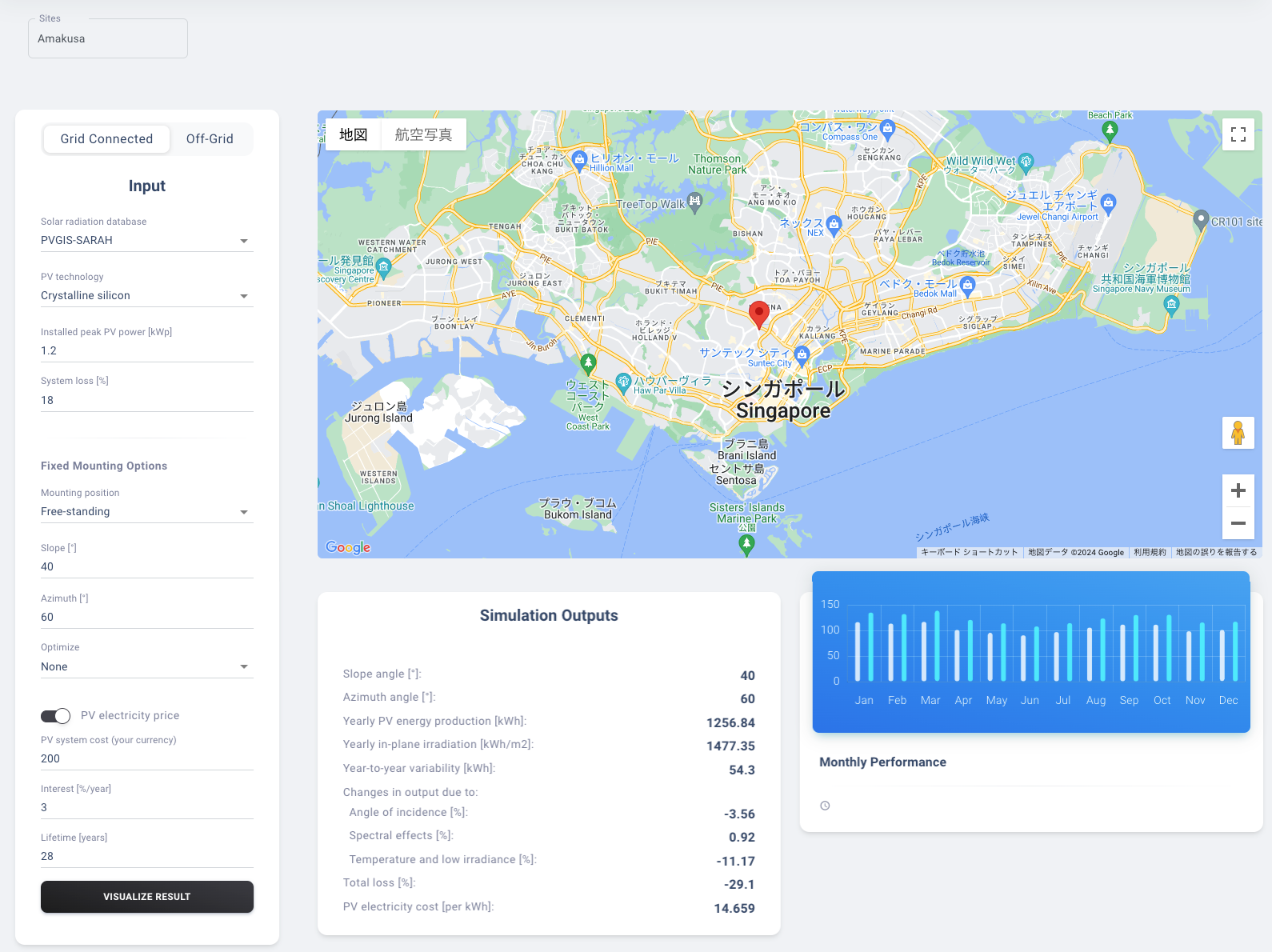Click the Lifetime years field
The height and width of the screenshot is (952, 1272).
click(147, 856)
